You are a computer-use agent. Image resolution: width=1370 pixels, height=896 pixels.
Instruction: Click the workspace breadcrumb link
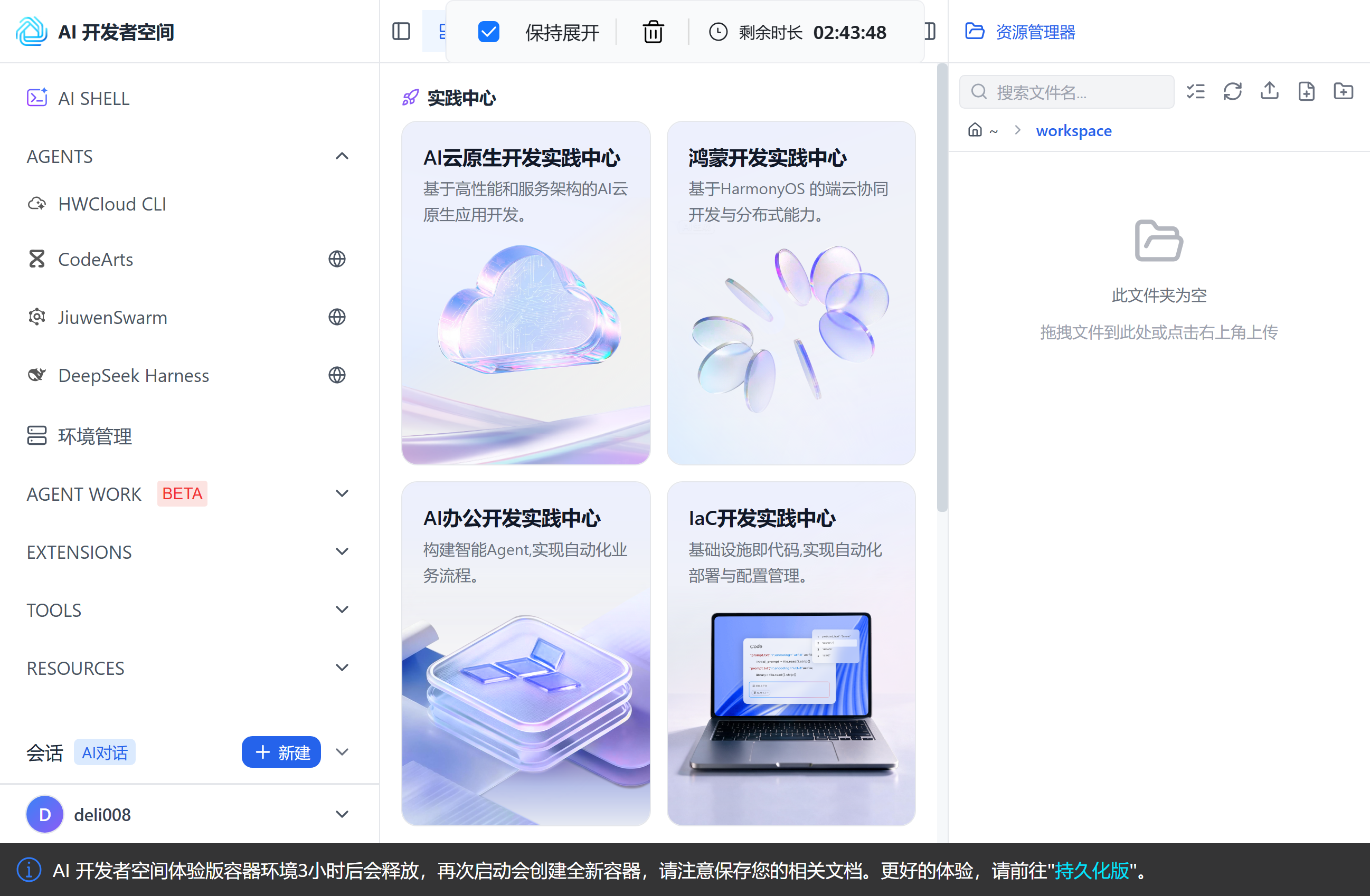tap(1073, 131)
